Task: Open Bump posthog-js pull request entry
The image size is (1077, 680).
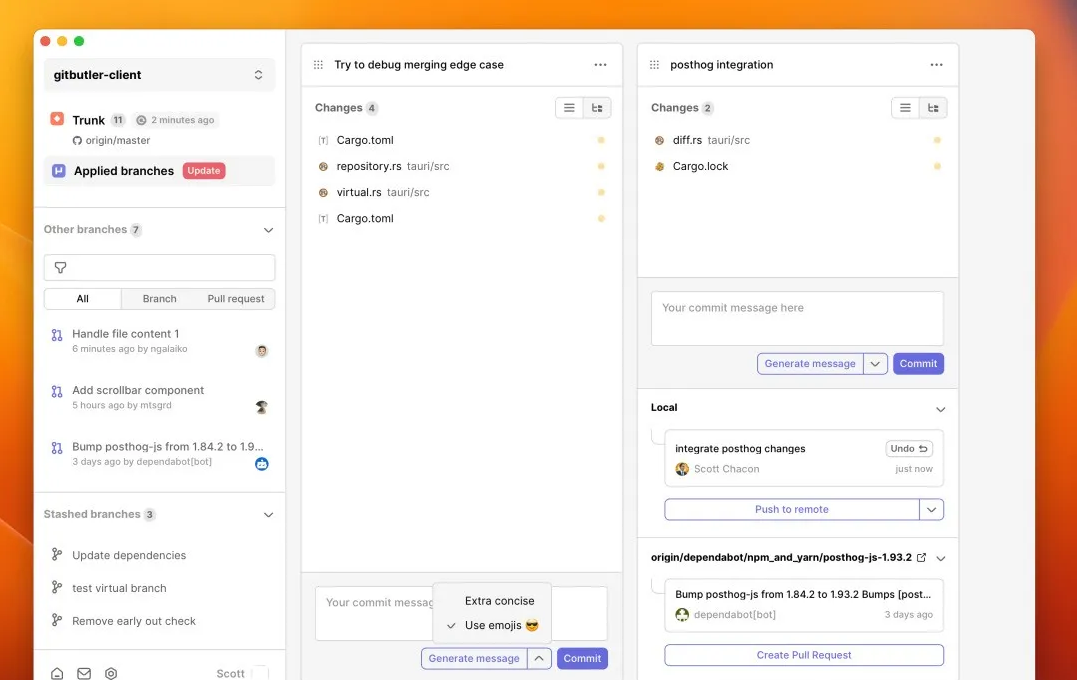Action: pyautogui.click(x=159, y=453)
